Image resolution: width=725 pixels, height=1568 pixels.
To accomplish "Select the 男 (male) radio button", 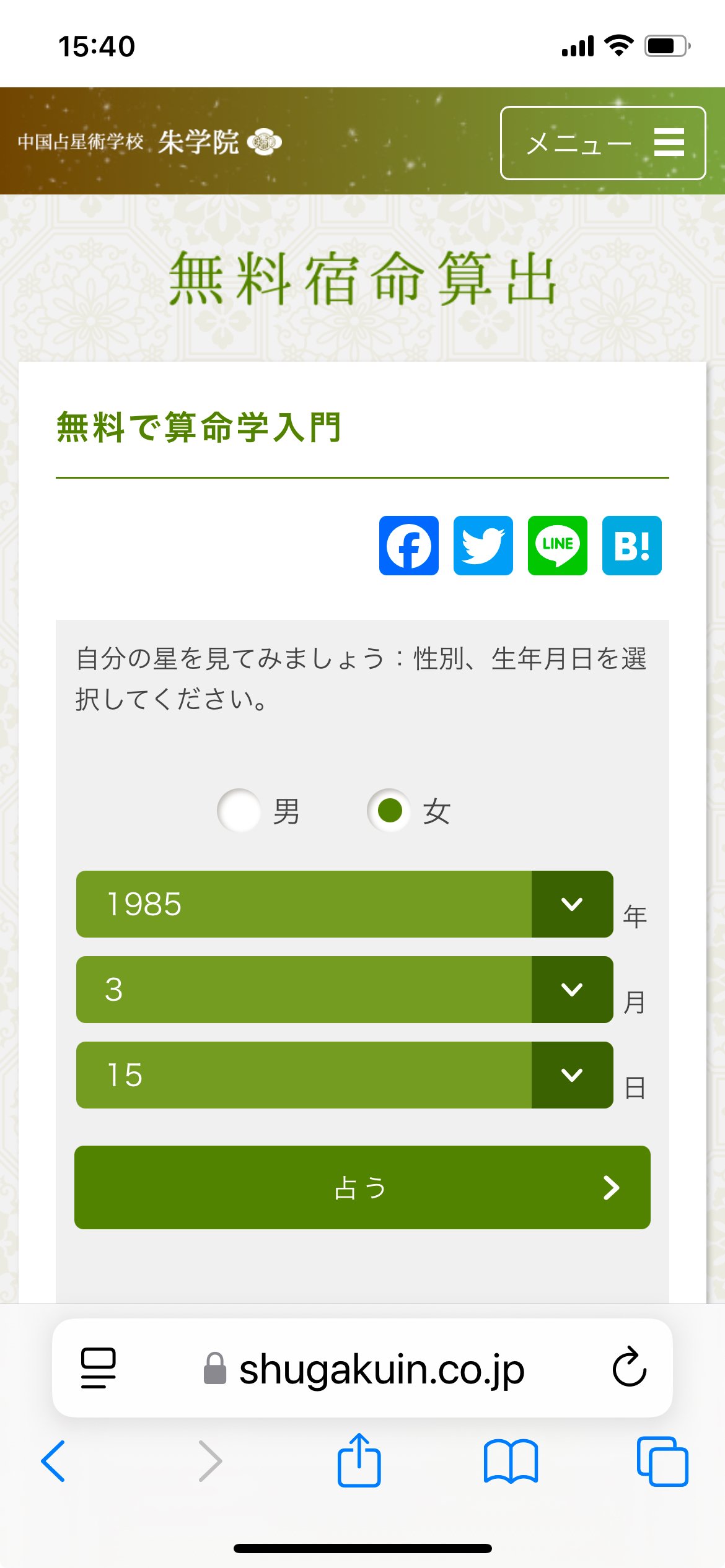I will [239, 810].
